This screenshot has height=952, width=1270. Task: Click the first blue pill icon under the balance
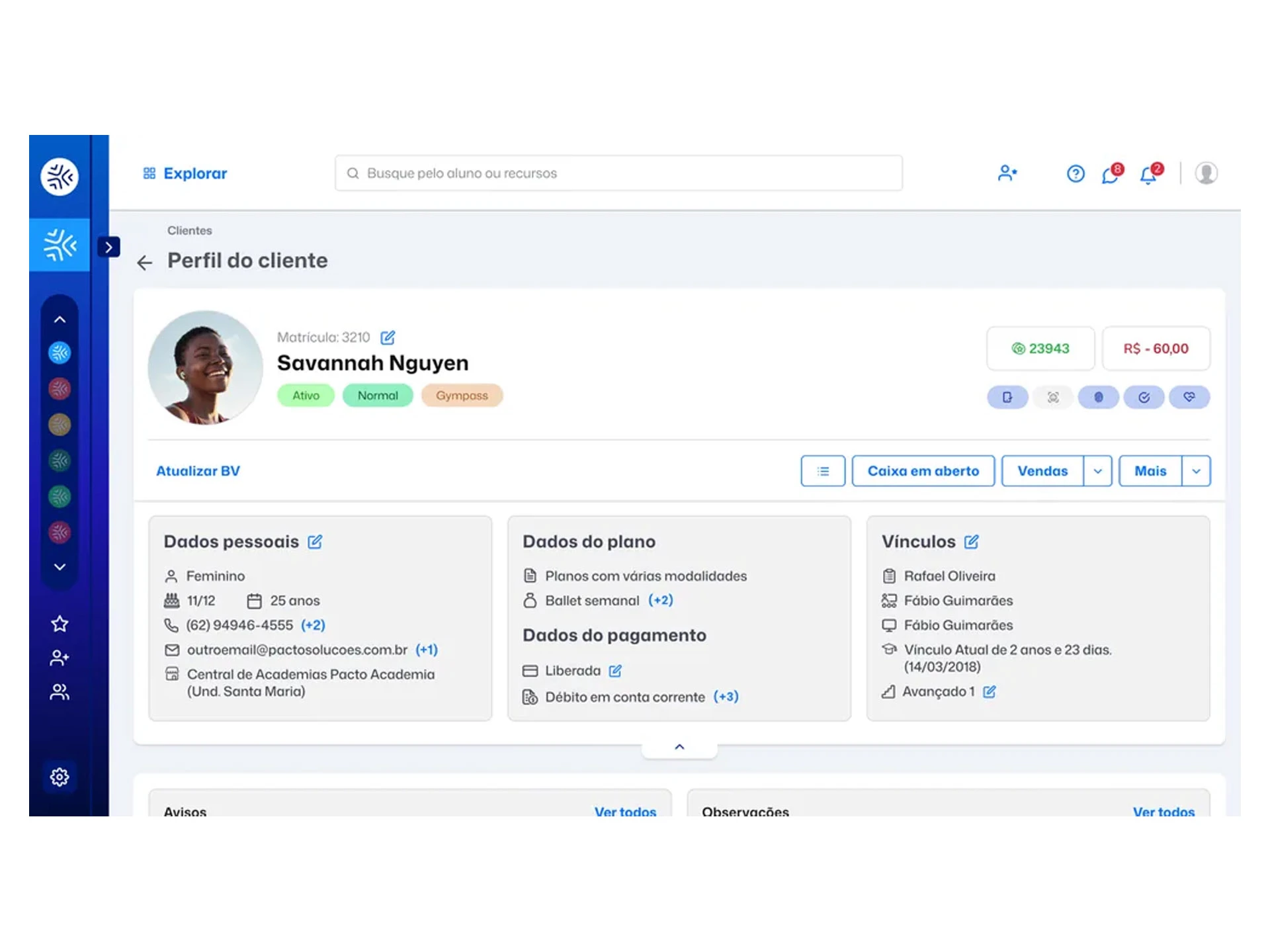[1007, 397]
